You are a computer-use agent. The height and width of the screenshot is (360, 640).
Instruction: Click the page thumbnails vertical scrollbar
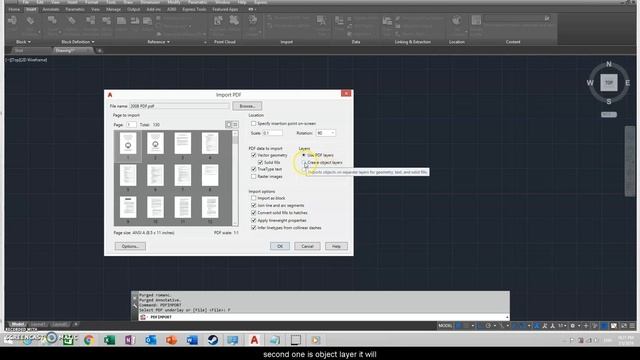[x=235, y=178]
